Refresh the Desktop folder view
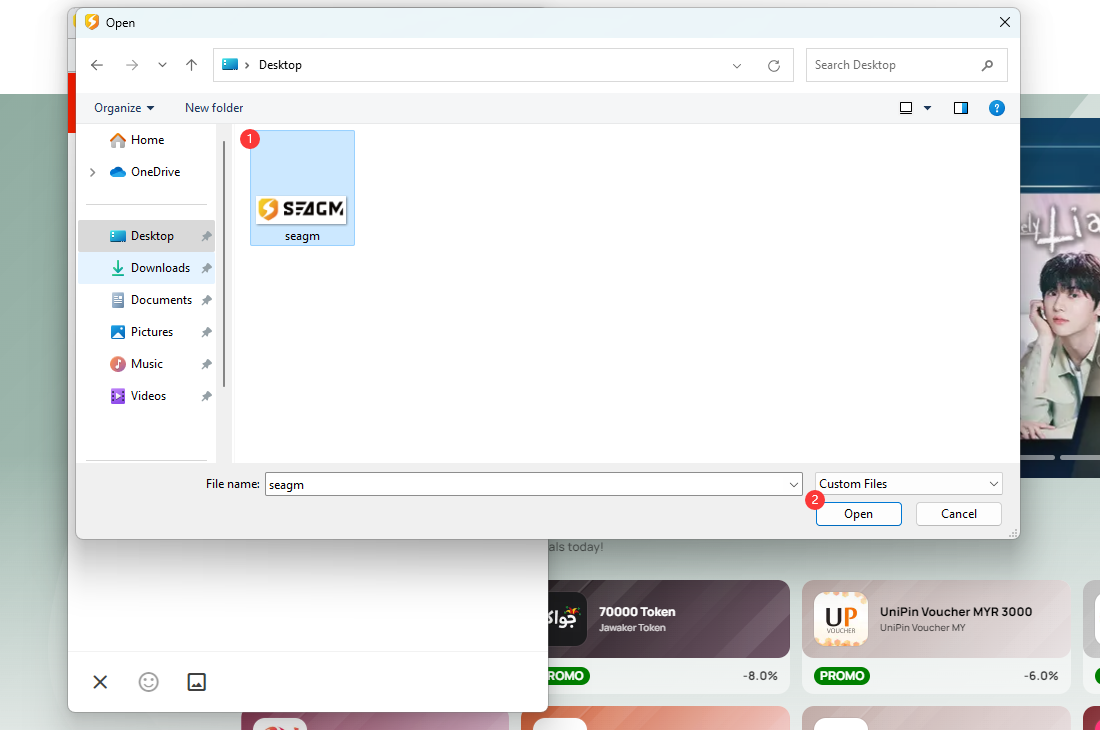The width and height of the screenshot is (1100, 730). click(774, 66)
